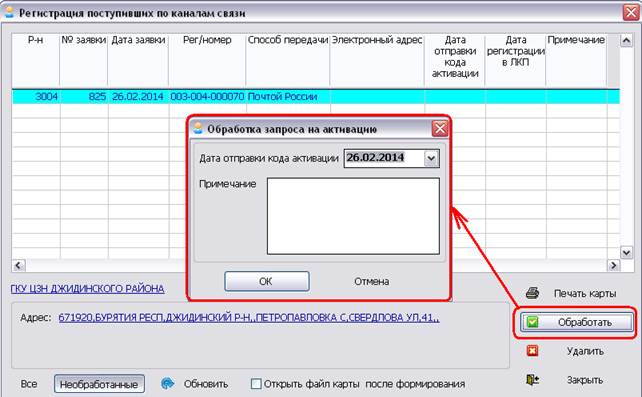Click the Рег/номер column header
The width and height of the screenshot is (642, 397).
[x=207, y=61]
